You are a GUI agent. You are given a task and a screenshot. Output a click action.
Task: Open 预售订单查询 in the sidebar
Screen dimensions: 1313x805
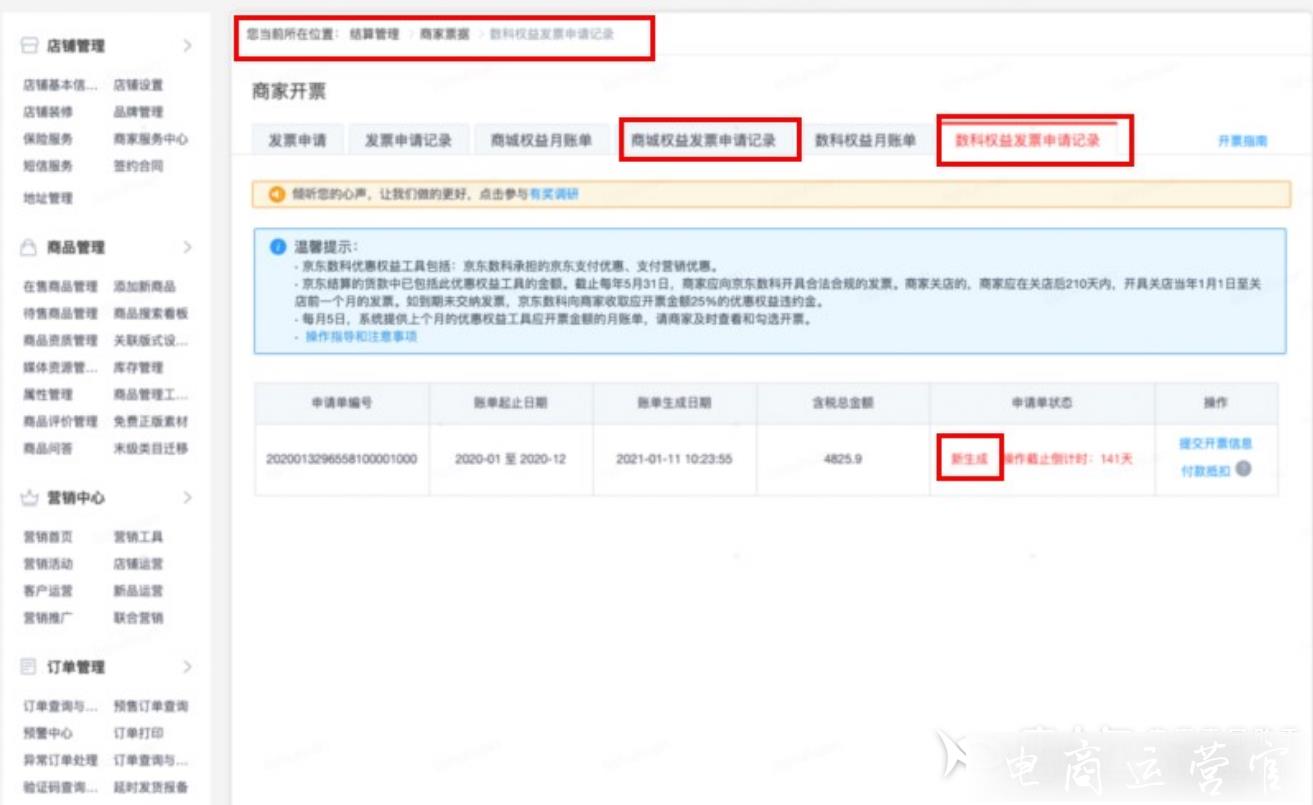pos(151,706)
